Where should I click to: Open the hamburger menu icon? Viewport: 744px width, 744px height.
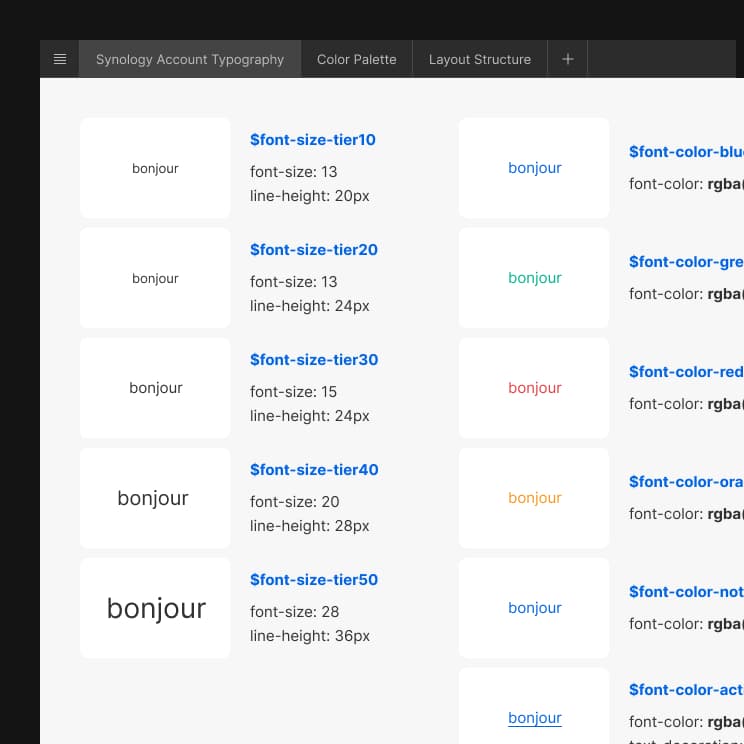click(60, 59)
